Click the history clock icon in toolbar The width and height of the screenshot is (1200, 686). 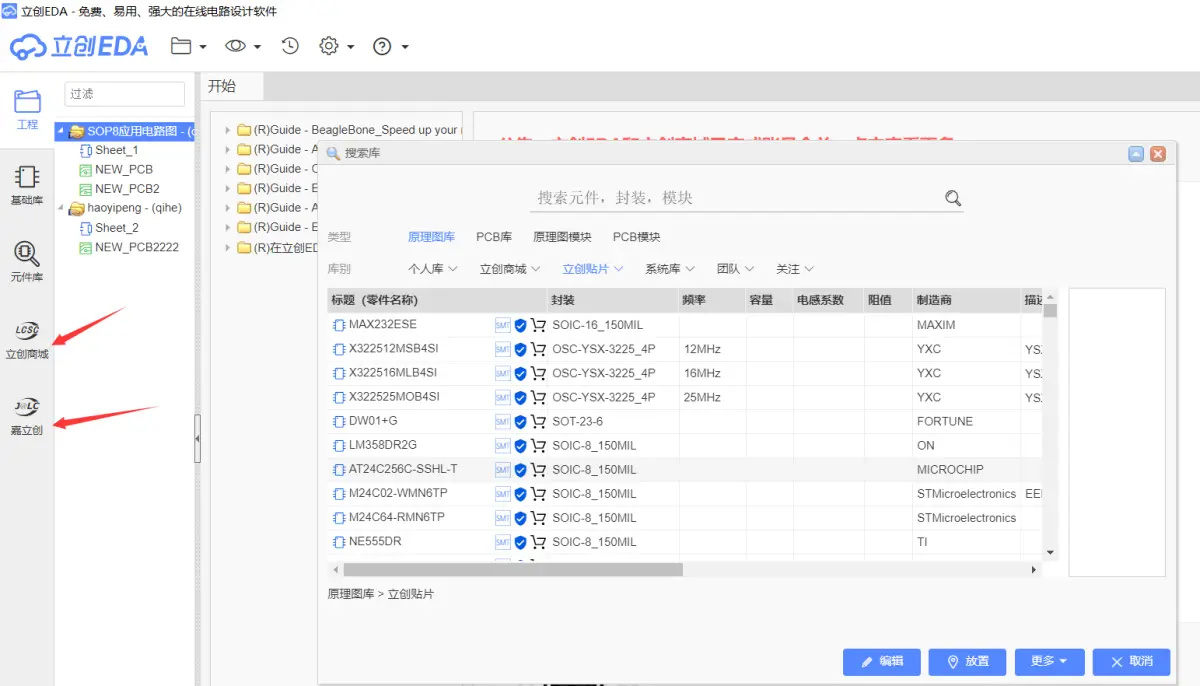click(x=290, y=46)
